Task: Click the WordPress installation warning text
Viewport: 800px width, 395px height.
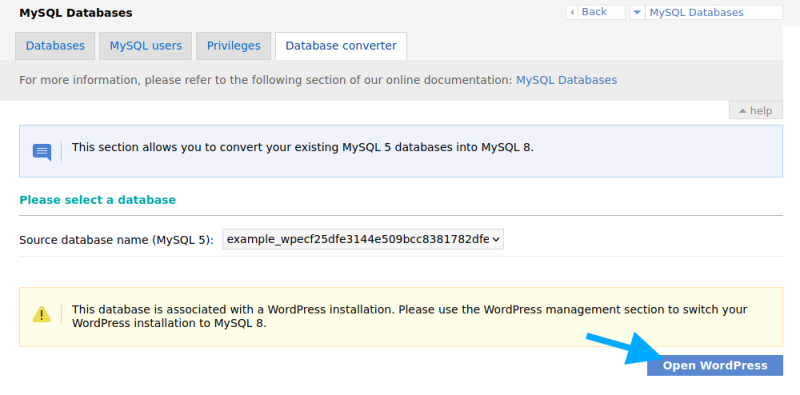Action: (409, 316)
